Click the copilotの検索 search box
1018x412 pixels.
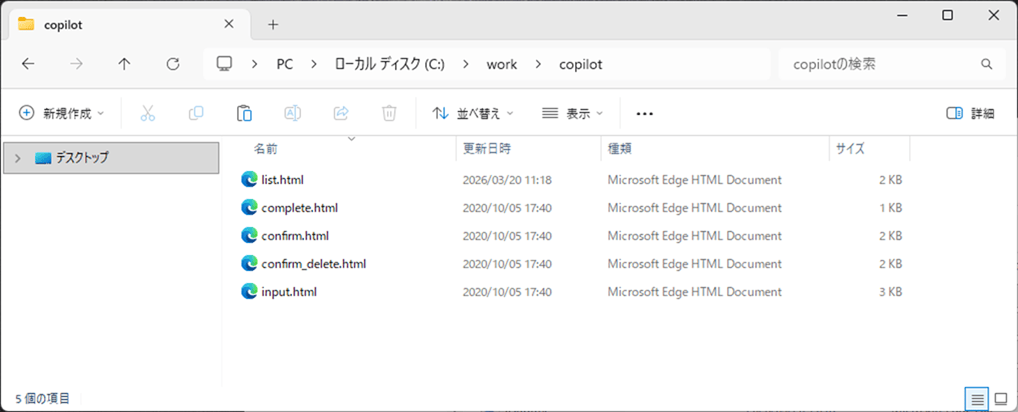pos(880,64)
